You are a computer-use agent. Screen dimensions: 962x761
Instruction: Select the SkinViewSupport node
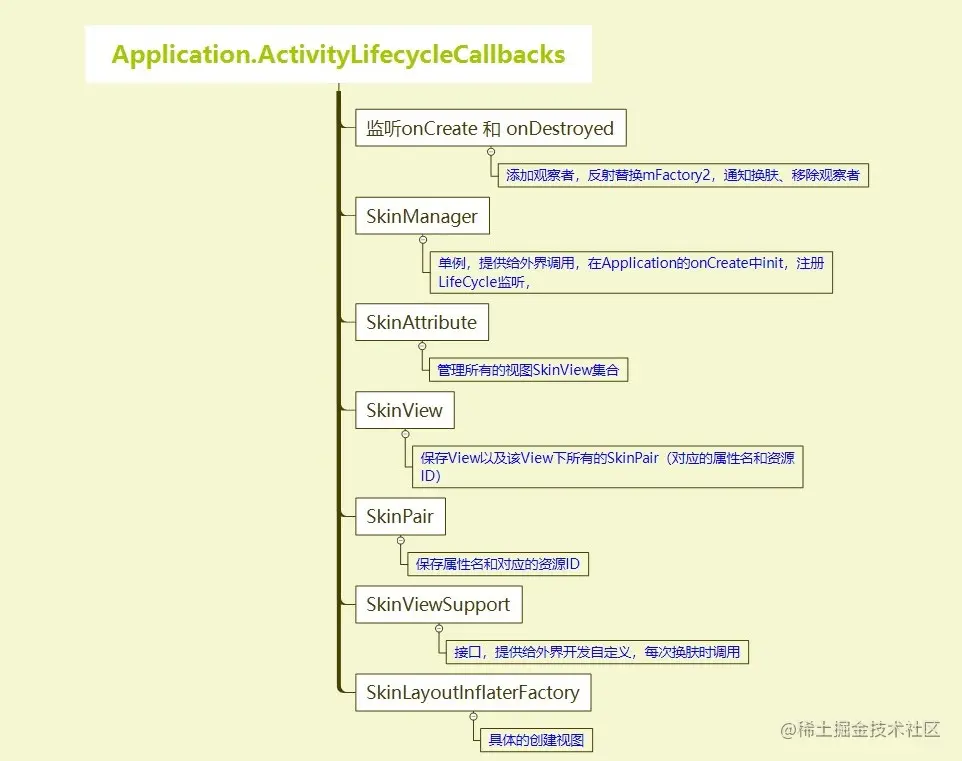(439, 605)
